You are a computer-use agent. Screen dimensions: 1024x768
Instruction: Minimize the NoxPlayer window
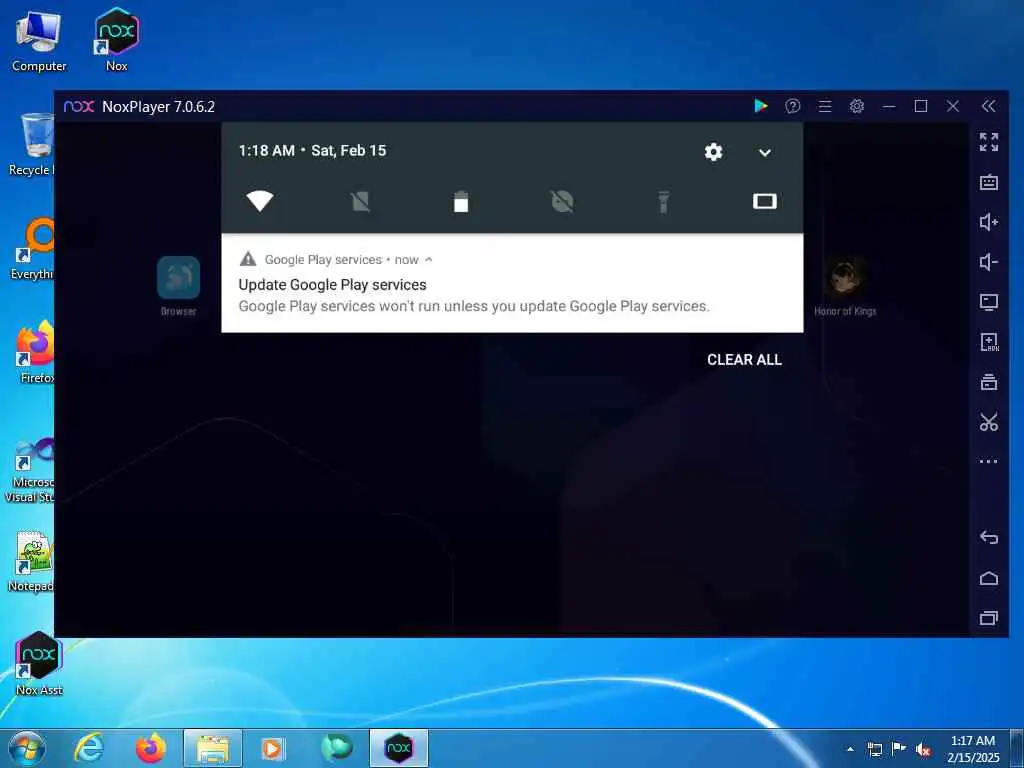point(889,106)
